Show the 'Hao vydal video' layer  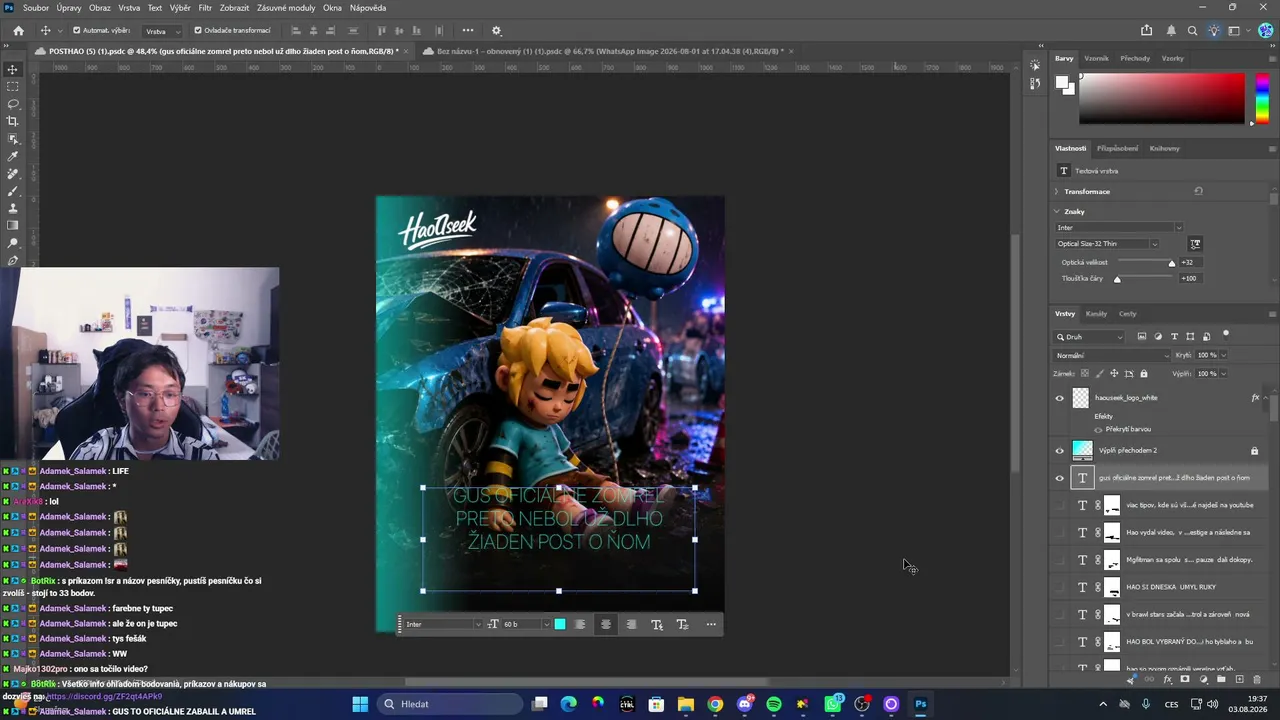1060,533
